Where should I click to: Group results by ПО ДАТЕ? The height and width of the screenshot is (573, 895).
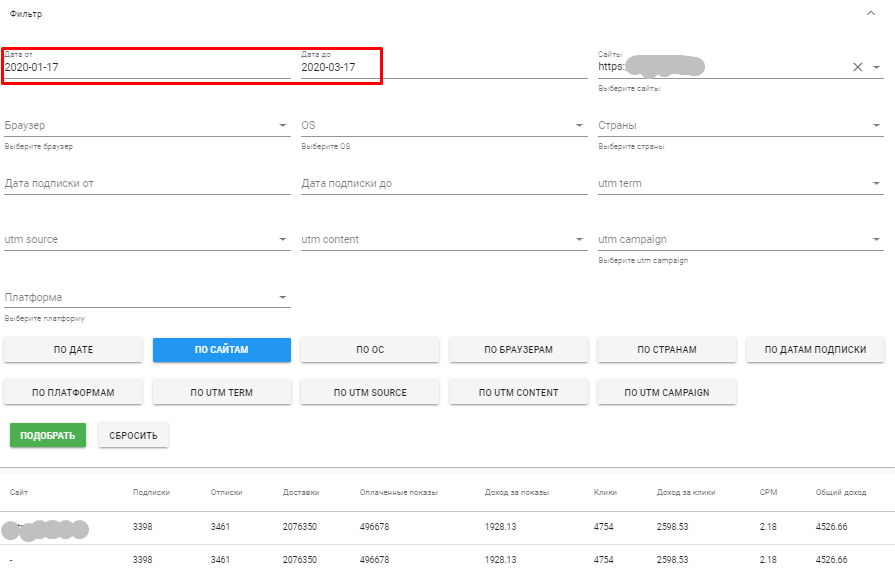pos(73,350)
